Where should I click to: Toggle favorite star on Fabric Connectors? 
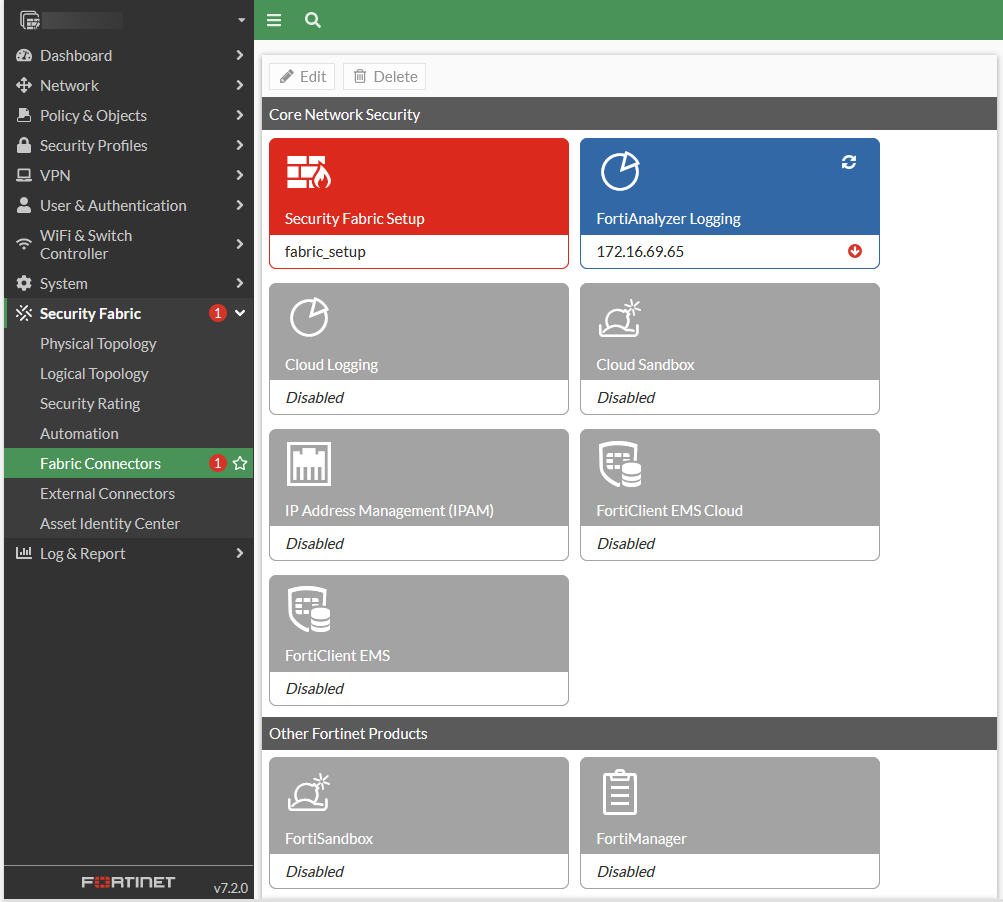240,464
